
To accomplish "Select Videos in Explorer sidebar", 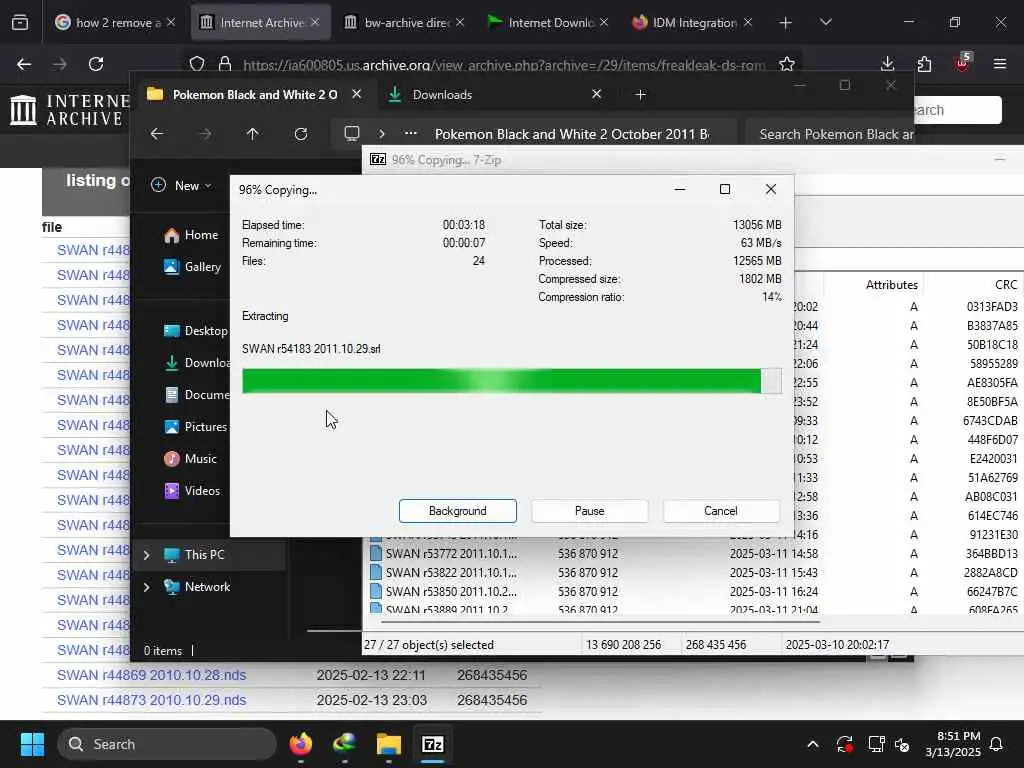I will tap(192, 490).
